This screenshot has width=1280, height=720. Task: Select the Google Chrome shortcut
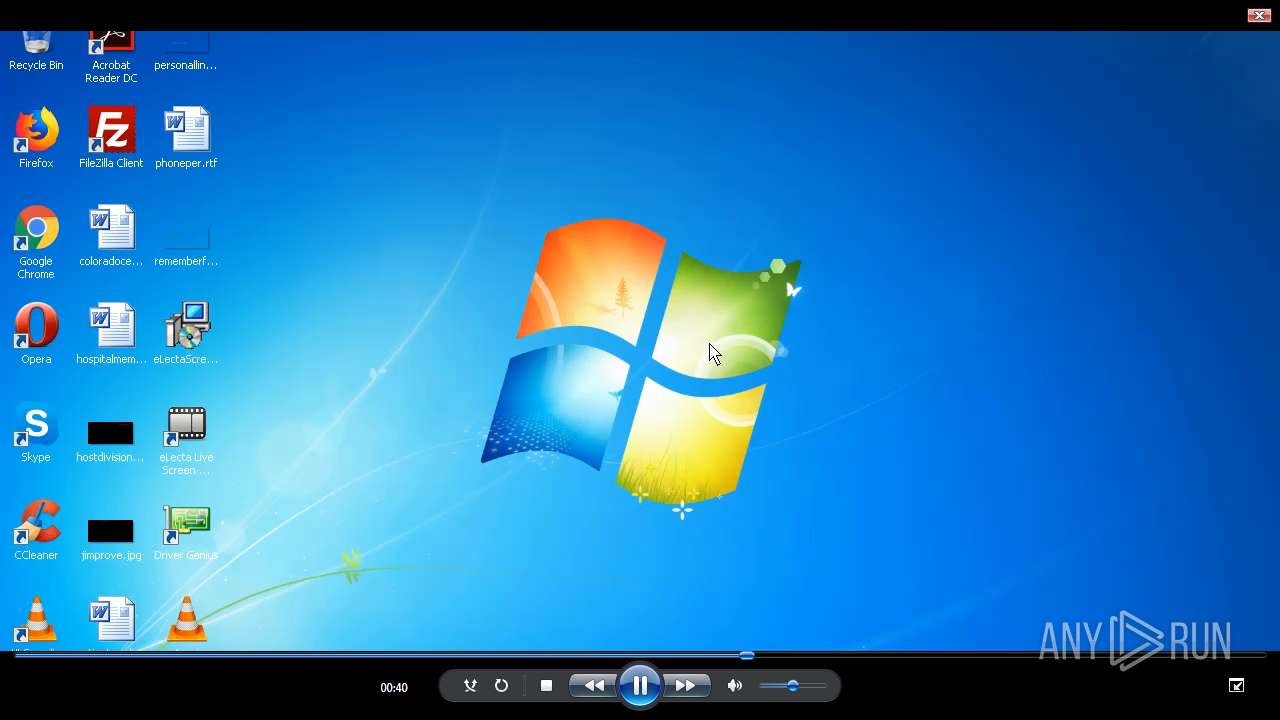[36, 242]
